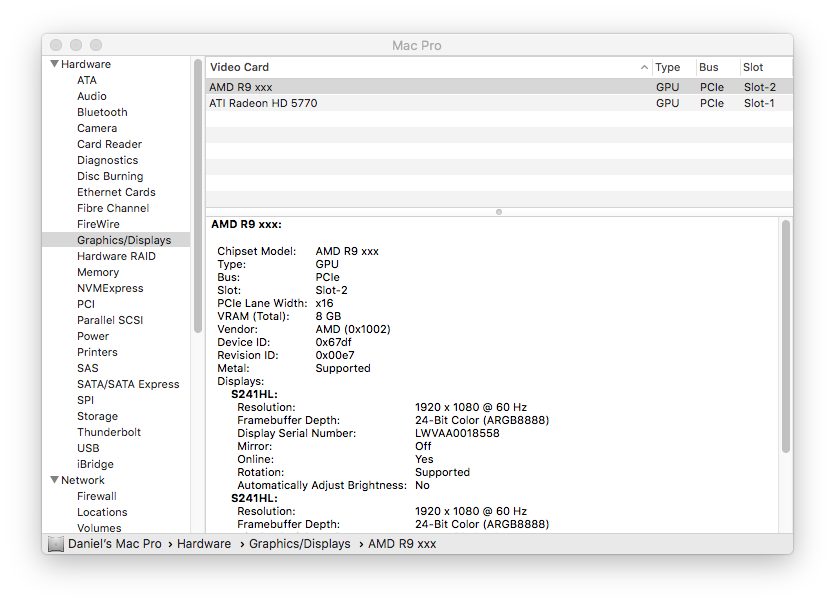This screenshot has height=604, width=835.
Task: Open Parallel SCSI entry
Action: click(110, 320)
